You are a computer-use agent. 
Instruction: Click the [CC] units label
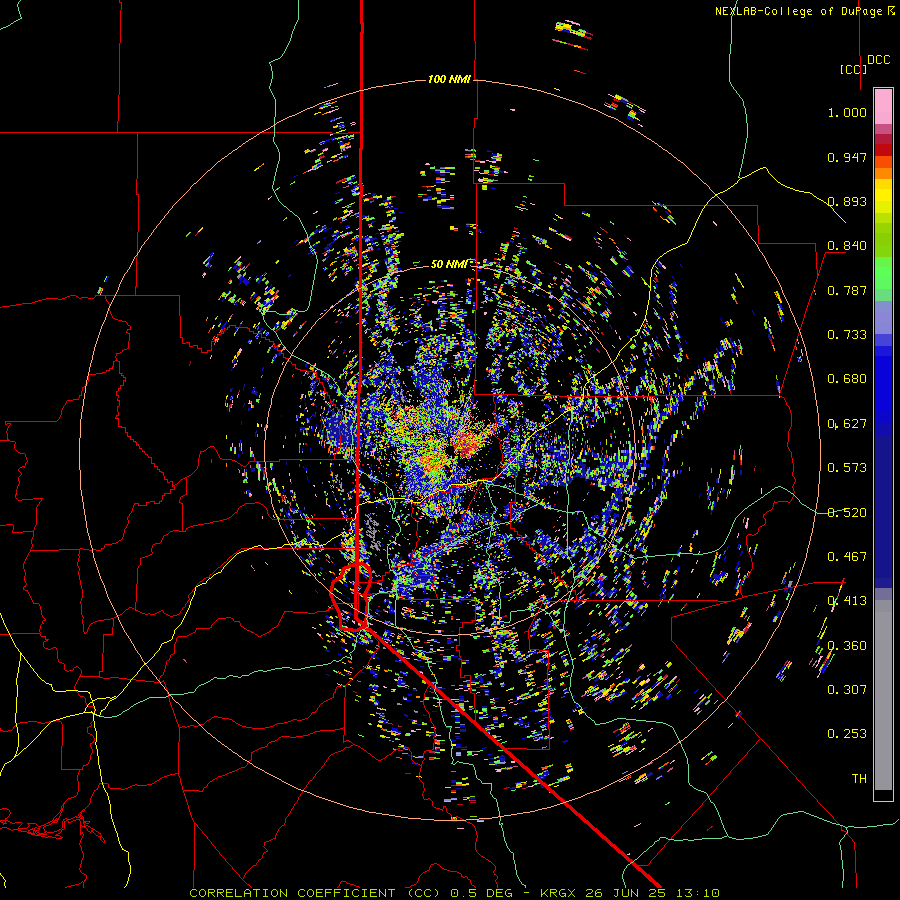853,69
